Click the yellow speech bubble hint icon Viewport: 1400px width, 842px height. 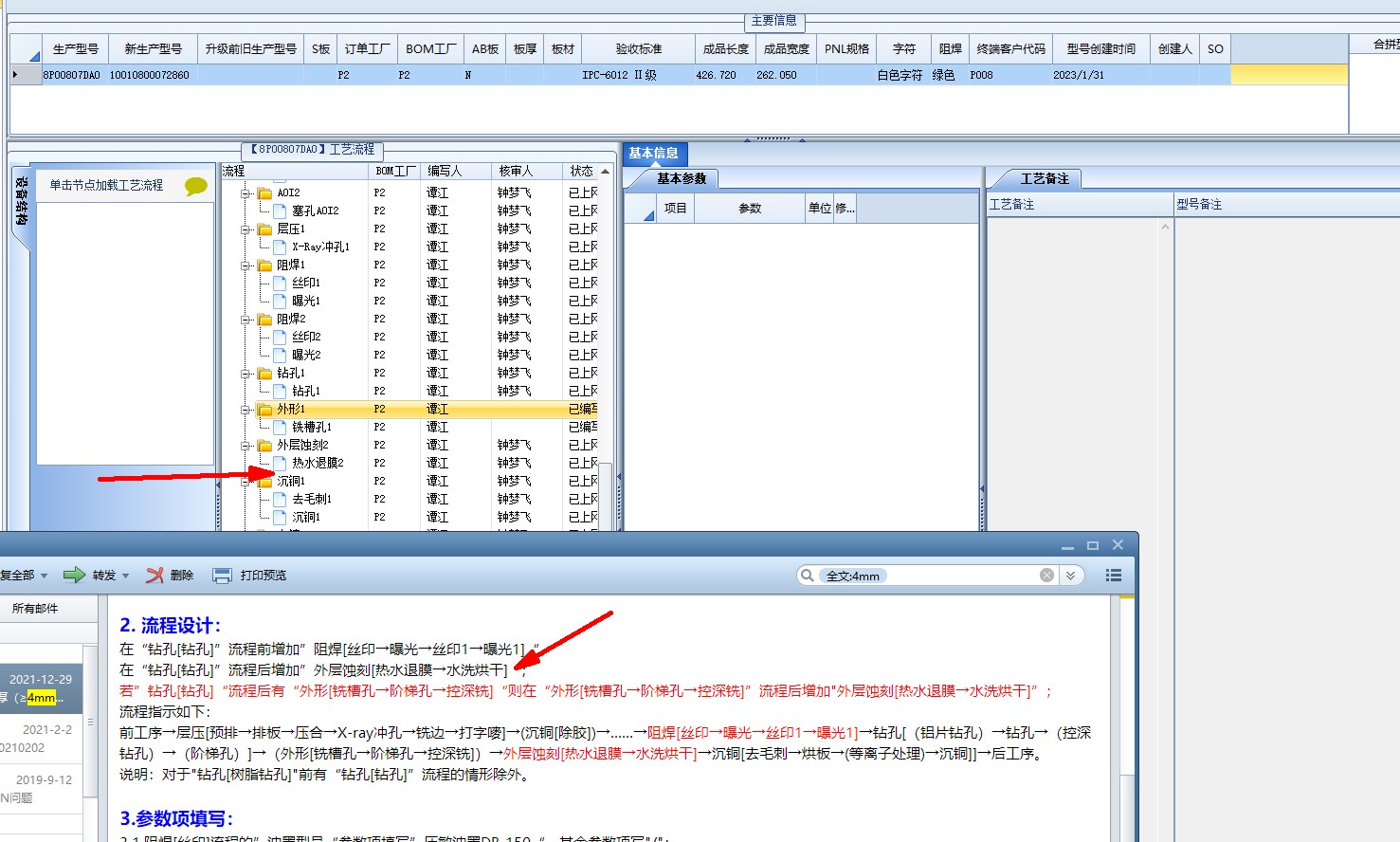pos(196,186)
